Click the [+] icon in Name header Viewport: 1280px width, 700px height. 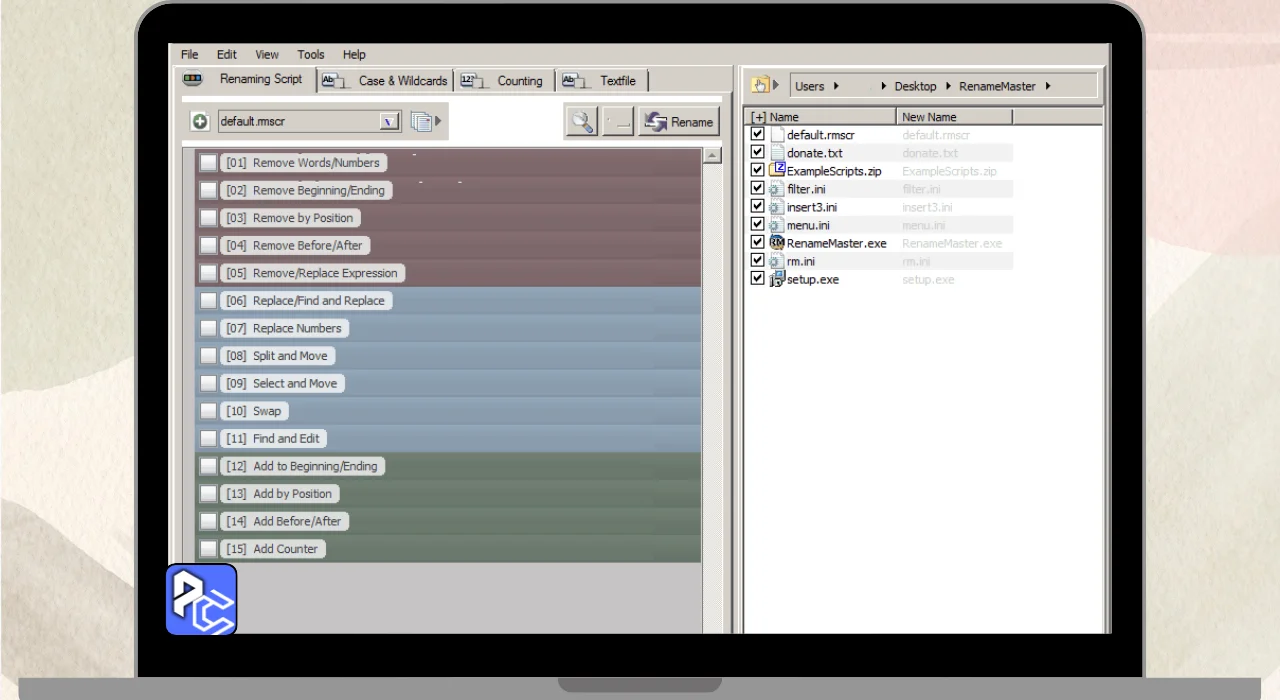[758, 117]
